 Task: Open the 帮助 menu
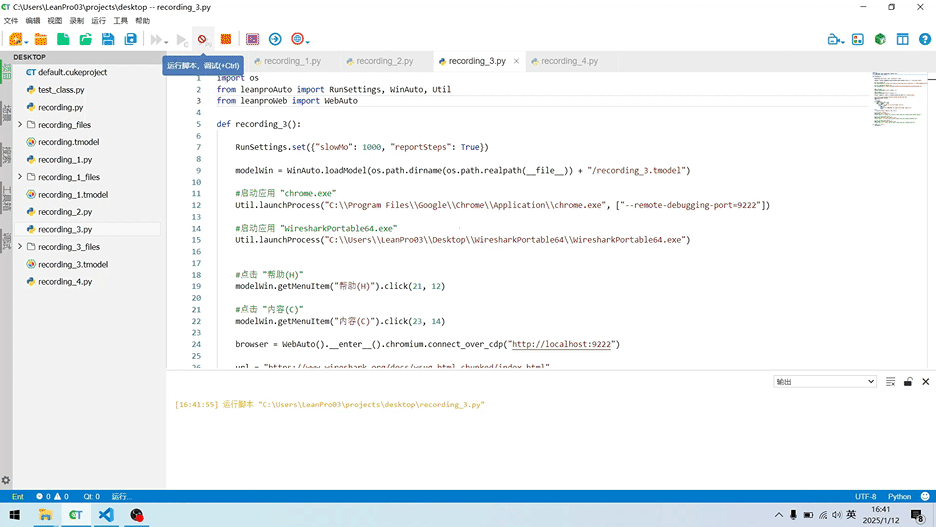point(143,21)
